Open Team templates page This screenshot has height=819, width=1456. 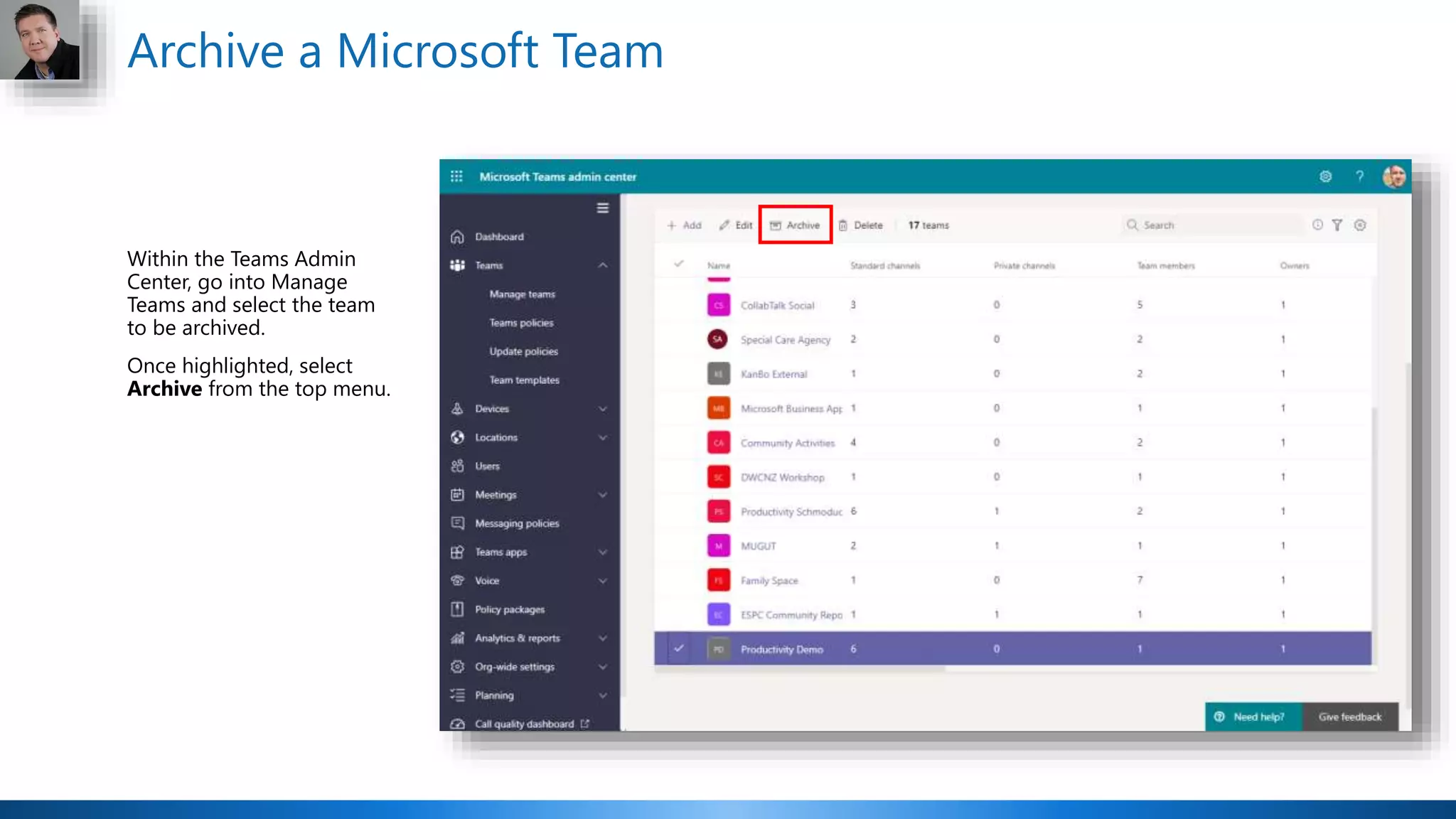coord(524,380)
